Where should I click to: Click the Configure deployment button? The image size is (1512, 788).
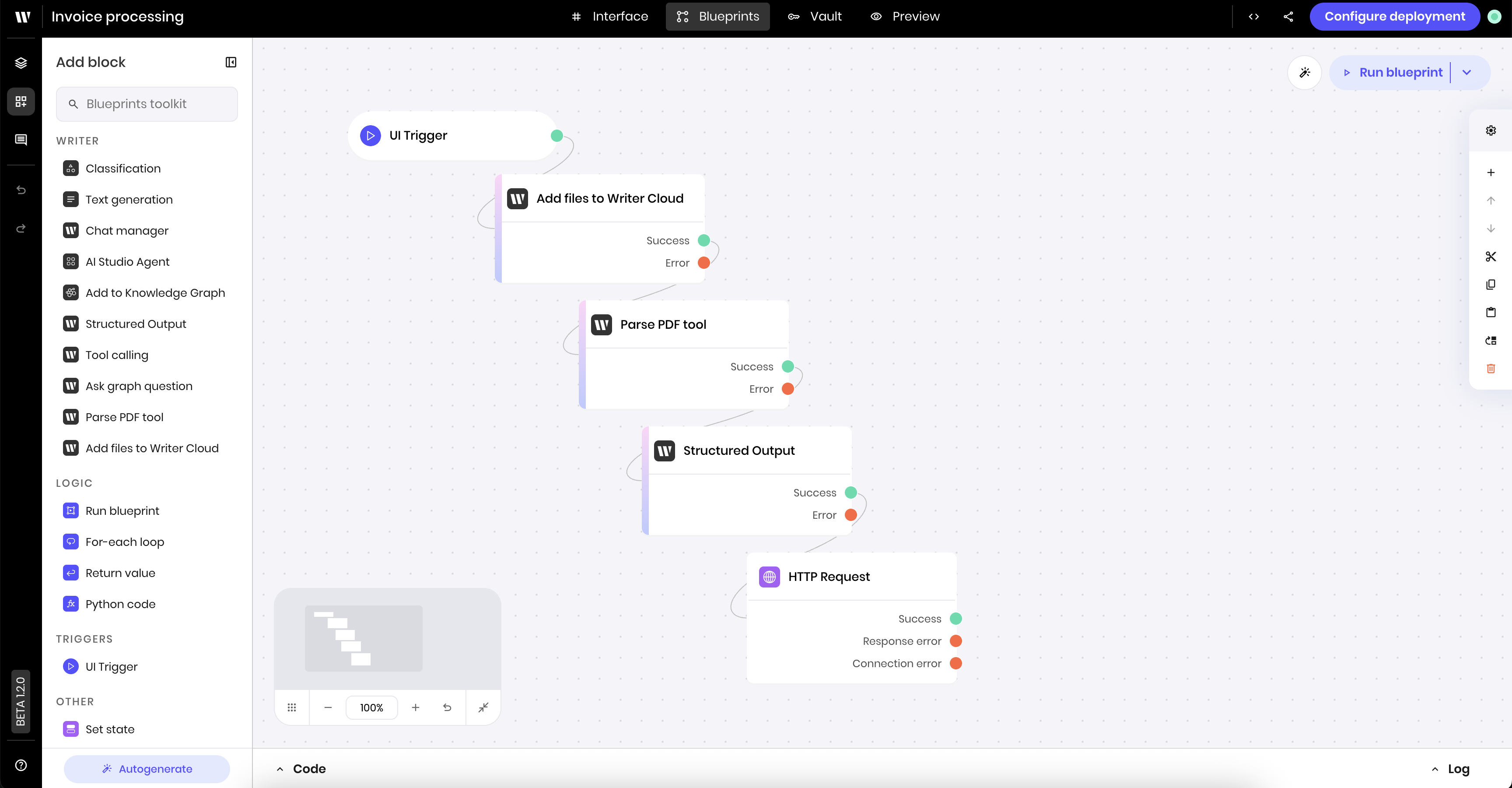[x=1394, y=17]
